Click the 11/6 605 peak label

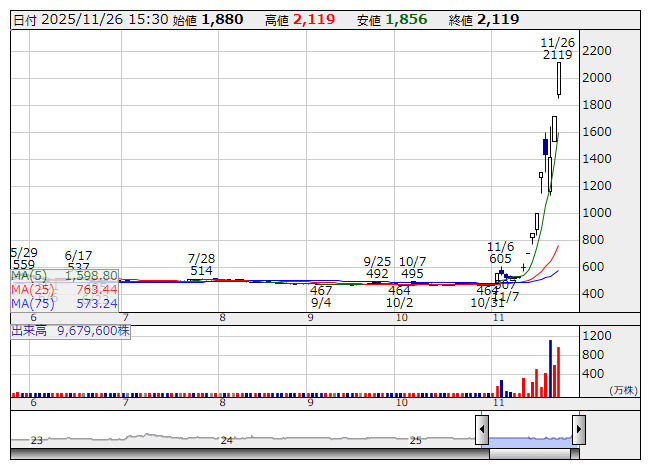[500, 252]
